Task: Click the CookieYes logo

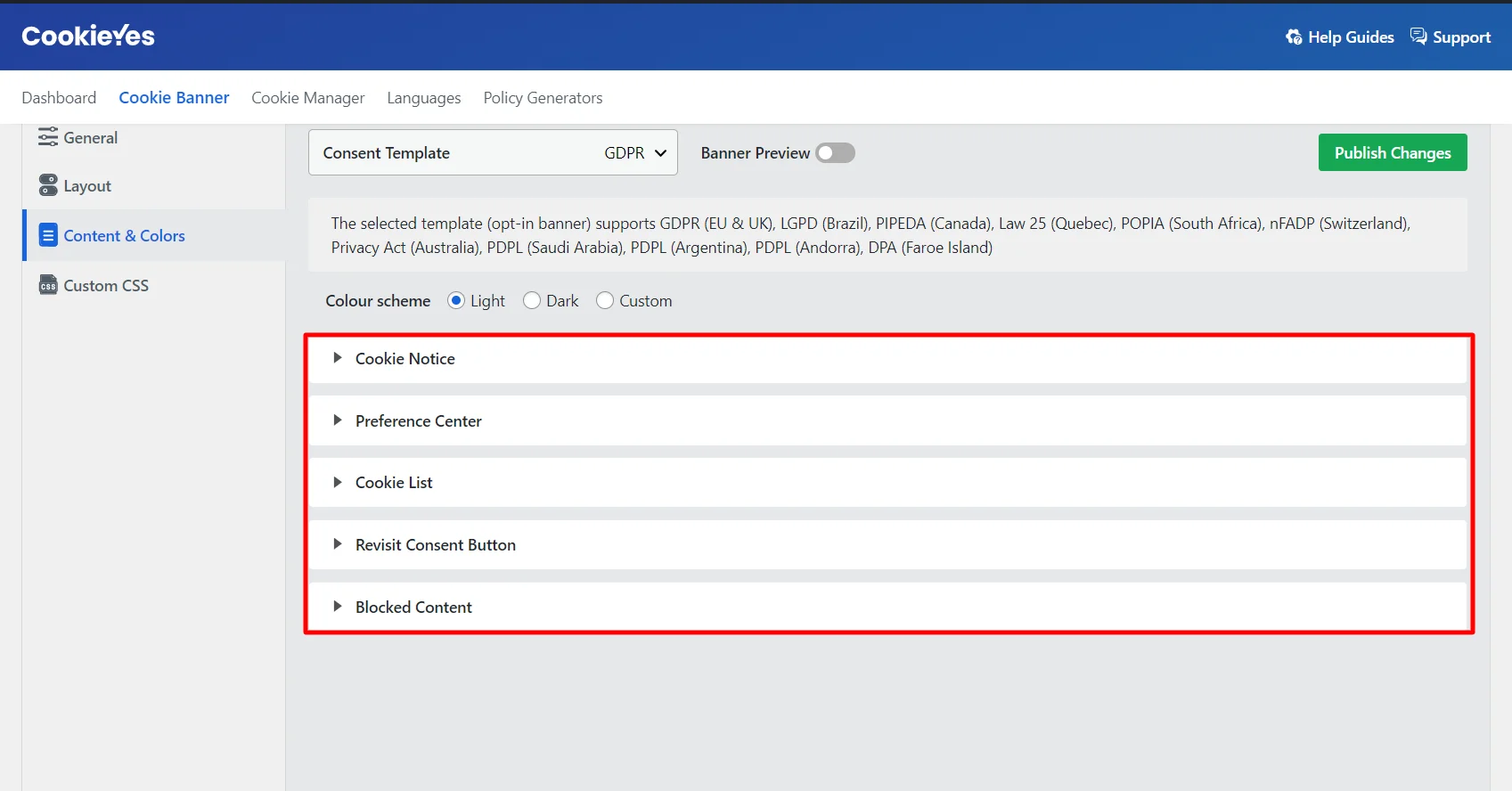Action: 88,36
